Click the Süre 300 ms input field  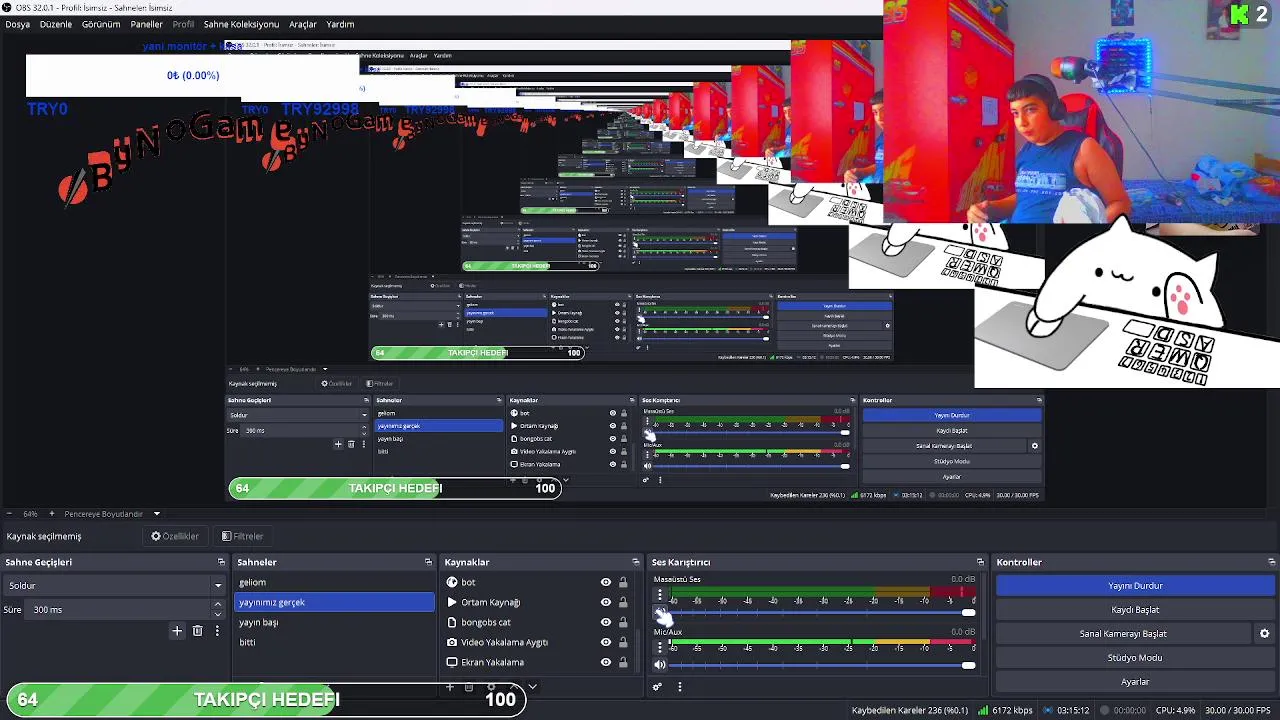[118, 609]
